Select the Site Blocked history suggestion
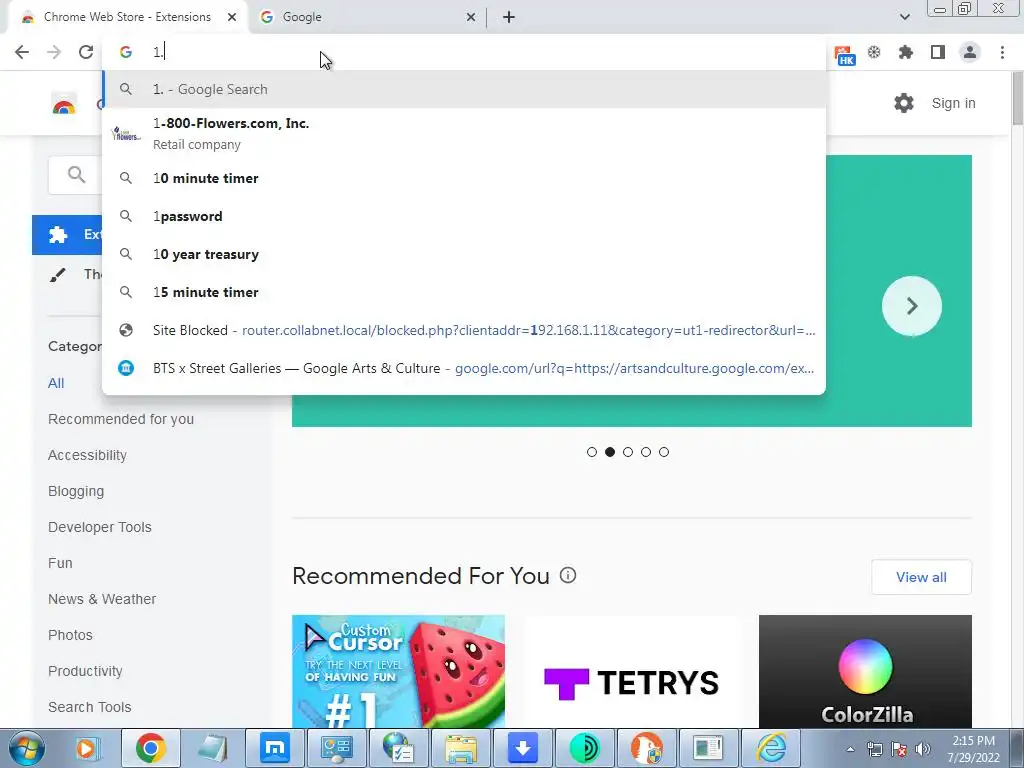Viewport: 1024px width, 768px height. click(x=464, y=330)
